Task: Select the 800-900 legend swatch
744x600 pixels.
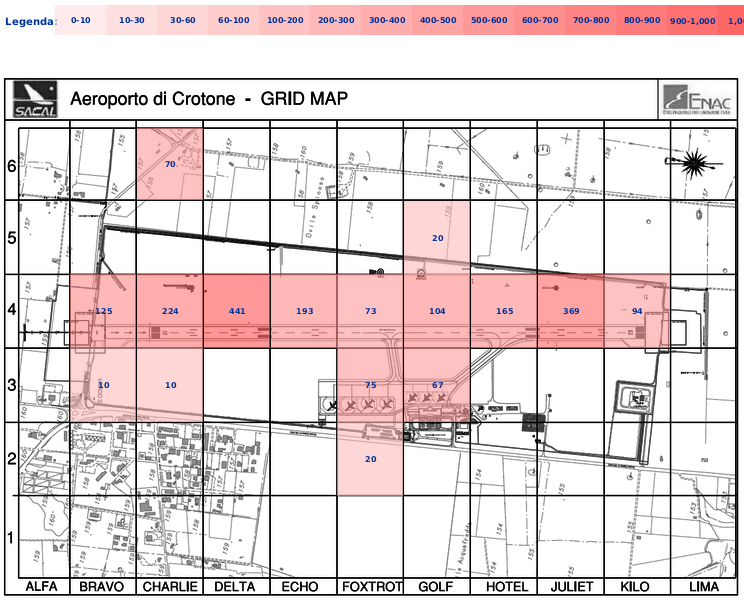Action: tap(642, 20)
